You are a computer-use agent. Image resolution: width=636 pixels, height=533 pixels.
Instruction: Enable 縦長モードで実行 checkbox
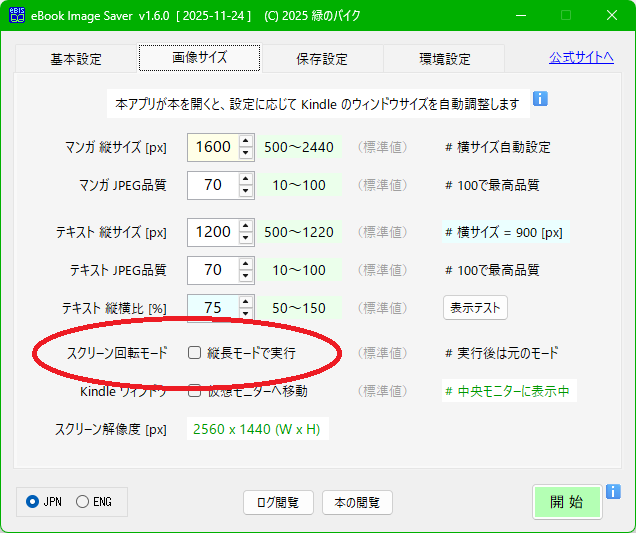click(x=194, y=353)
